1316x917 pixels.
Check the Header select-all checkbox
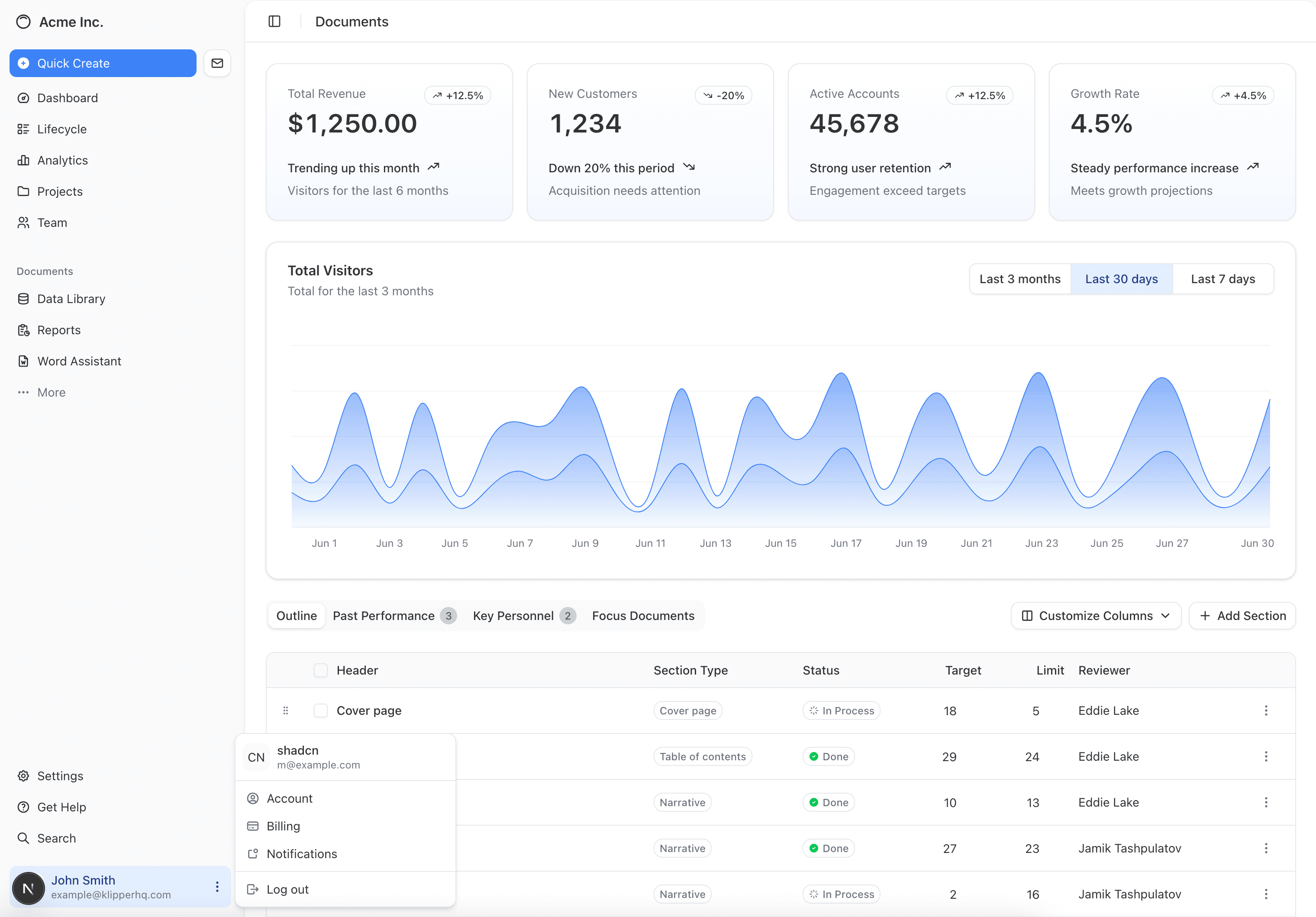[320, 670]
